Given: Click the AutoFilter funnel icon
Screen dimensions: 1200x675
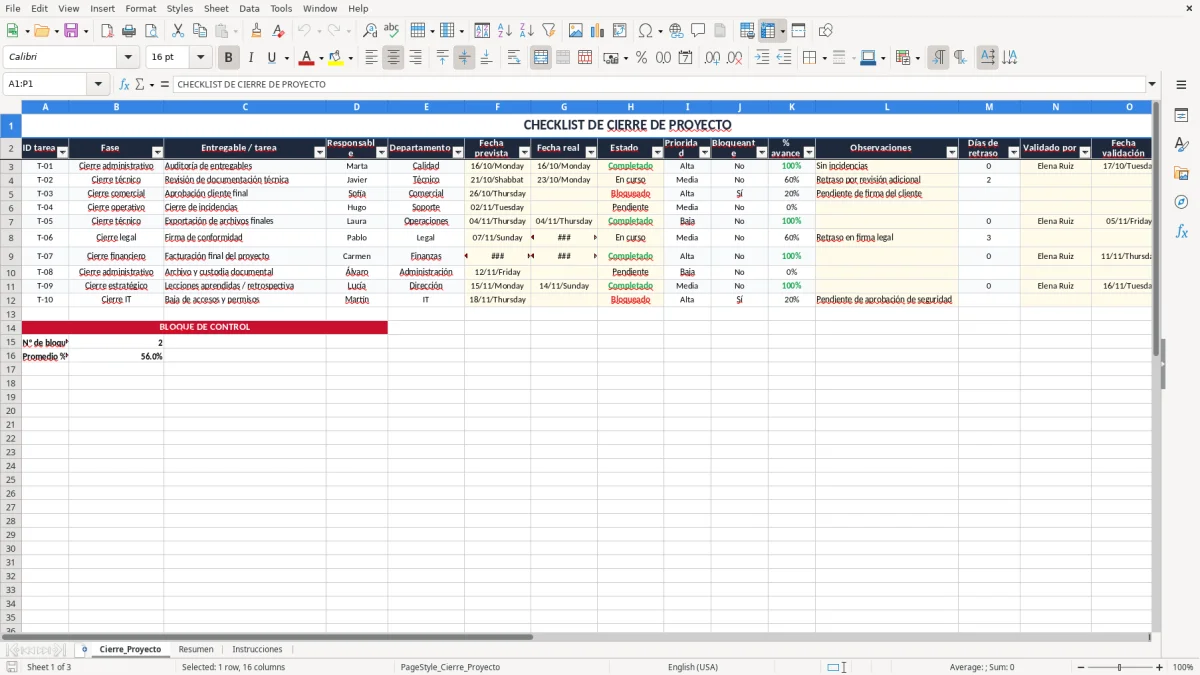Looking at the screenshot, I should coord(548,31).
